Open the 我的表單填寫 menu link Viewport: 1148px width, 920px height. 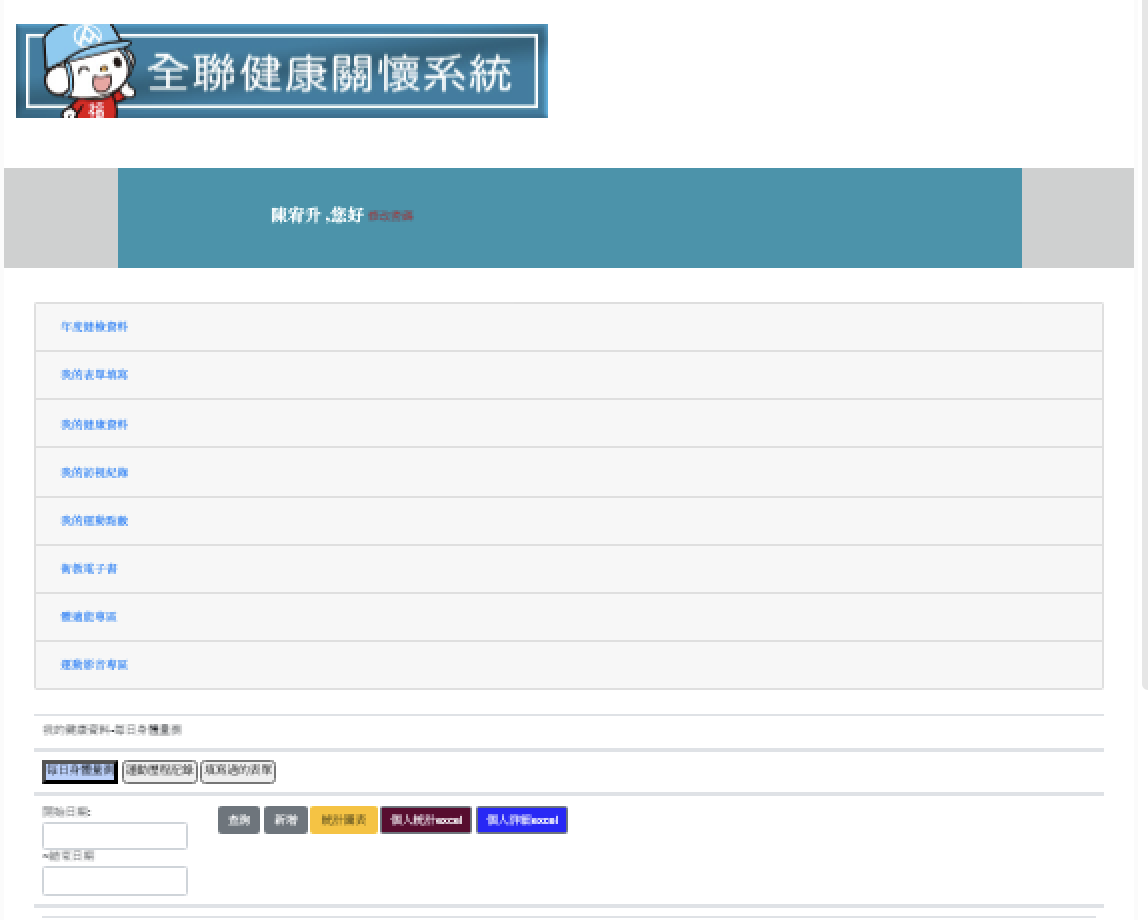tap(94, 375)
